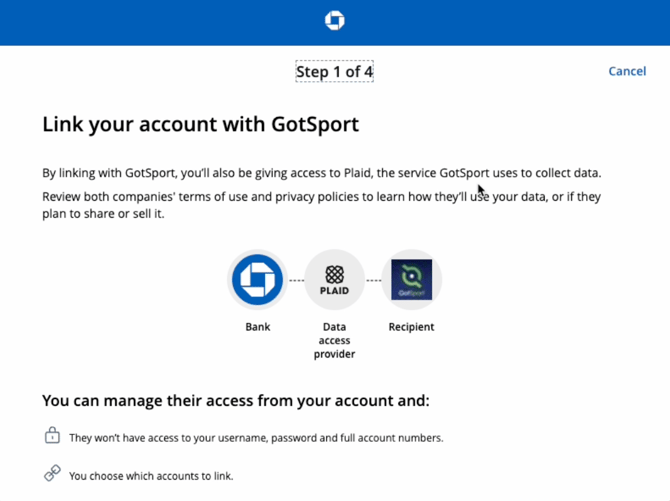Click the Chase bank circle icon

(x=258, y=280)
